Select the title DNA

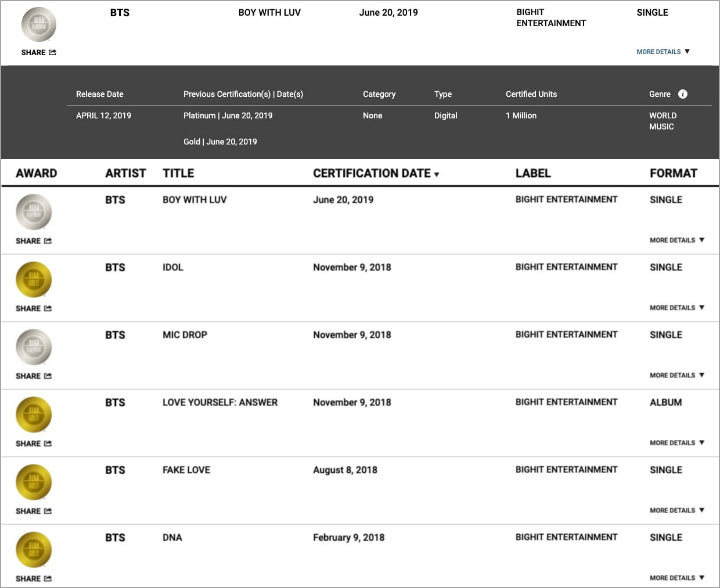click(x=172, y=537)
